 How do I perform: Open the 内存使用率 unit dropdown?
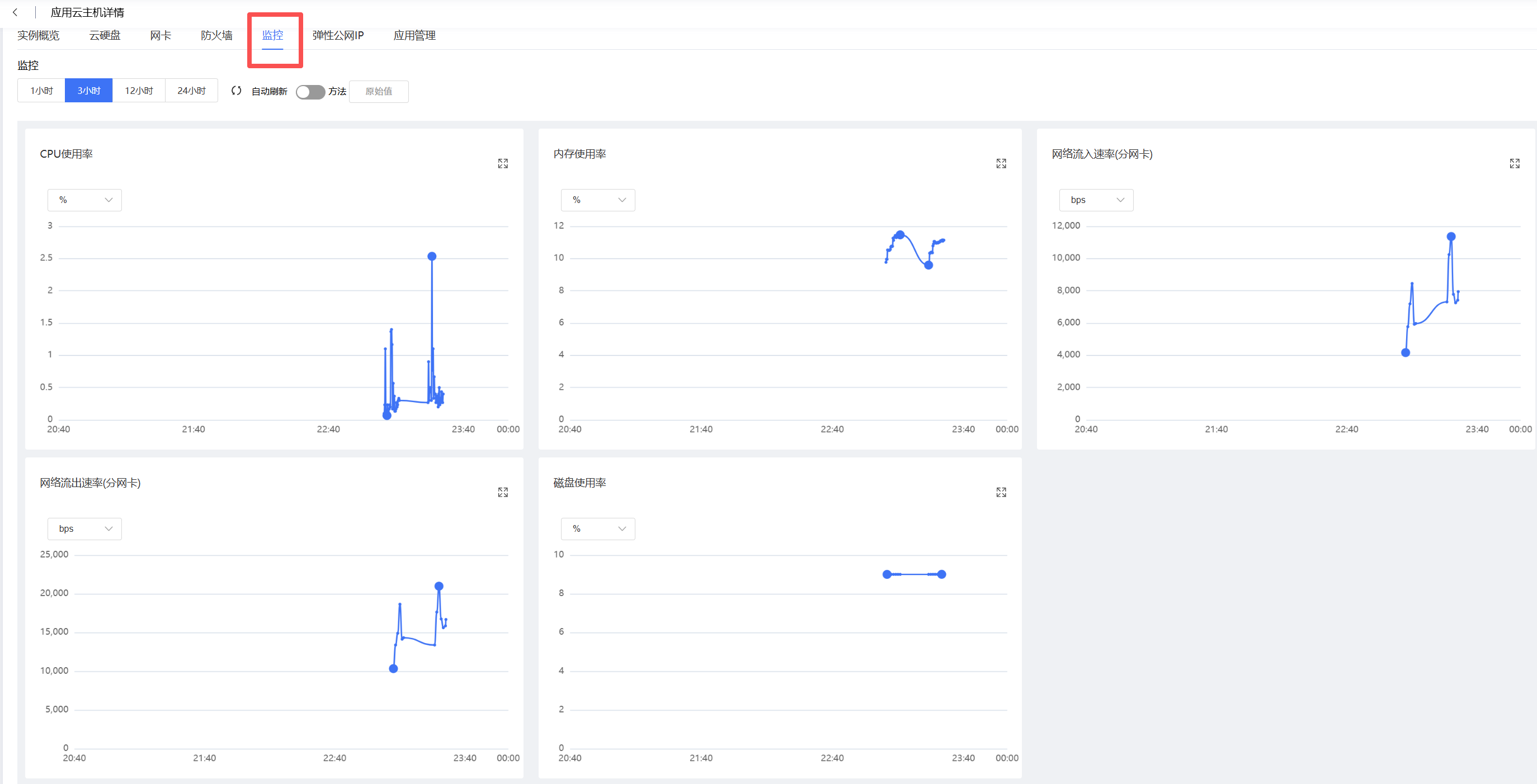tap(598, 200)
